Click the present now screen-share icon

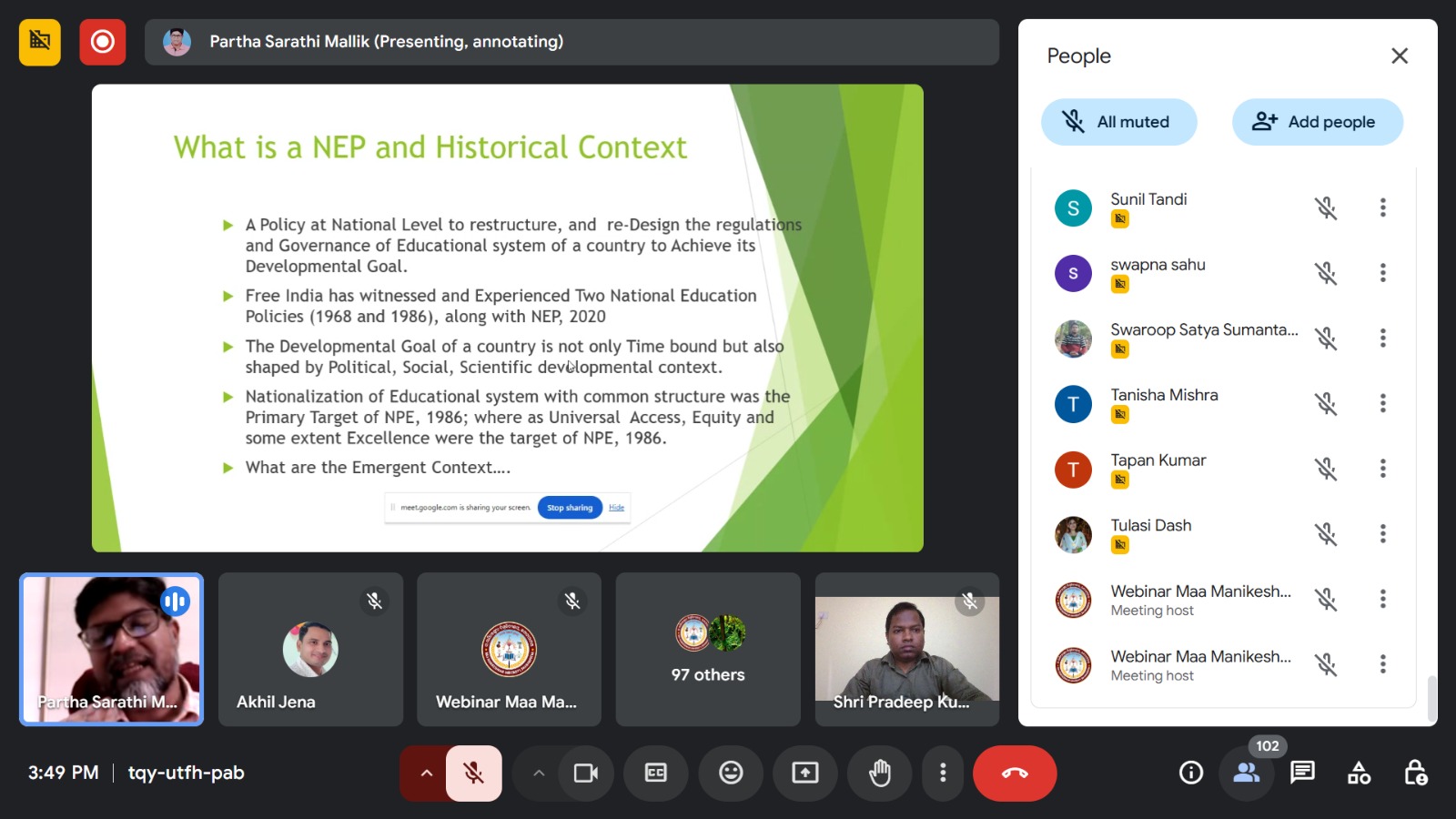tap(805, 773)
